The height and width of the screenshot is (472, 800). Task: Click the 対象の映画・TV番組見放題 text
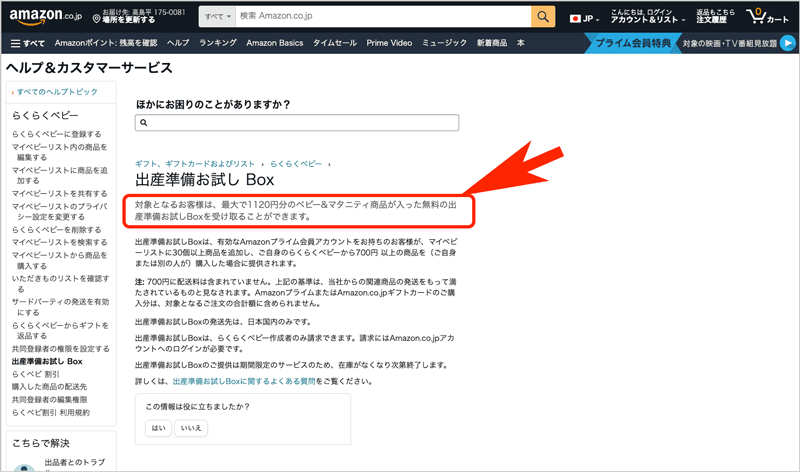coord(730,43)
